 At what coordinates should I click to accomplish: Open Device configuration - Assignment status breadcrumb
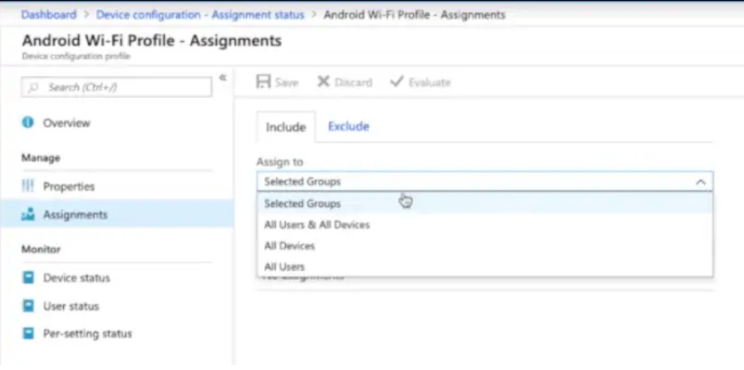[200, 15]
